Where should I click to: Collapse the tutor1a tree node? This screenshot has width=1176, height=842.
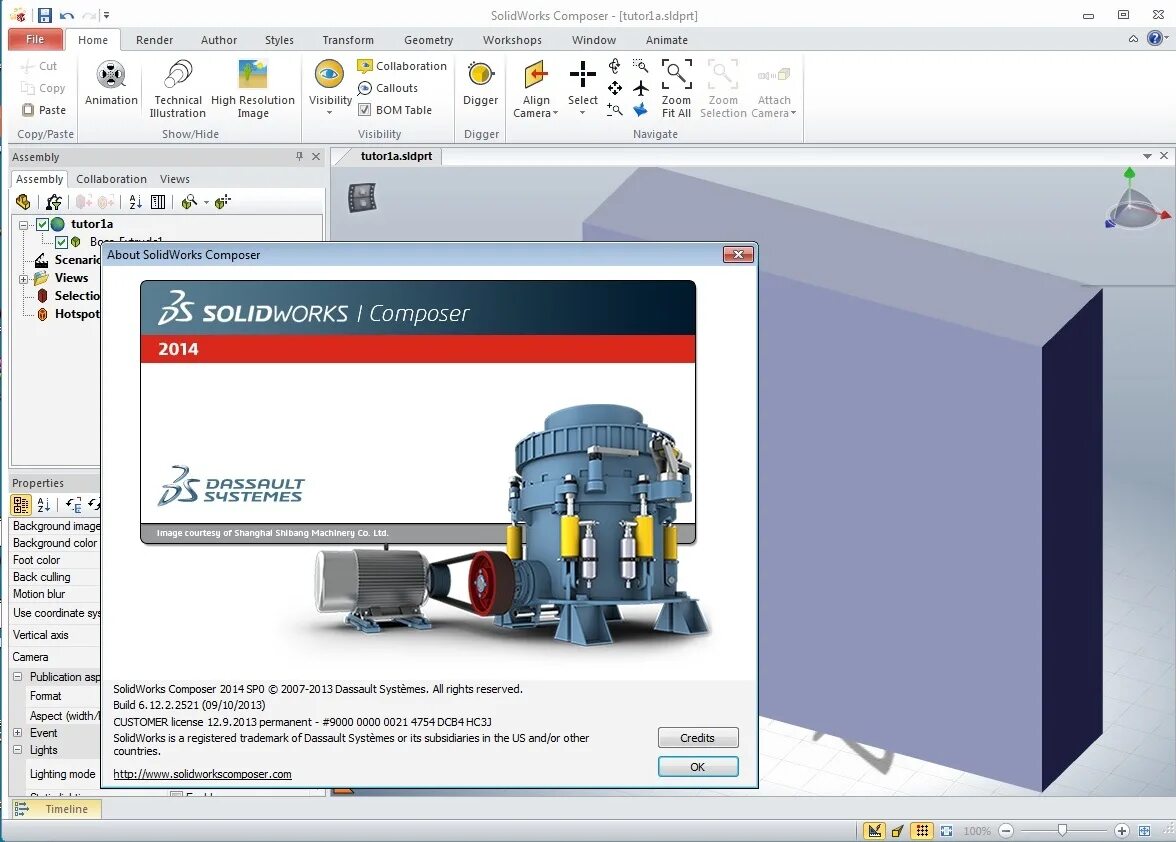[23, 224]
